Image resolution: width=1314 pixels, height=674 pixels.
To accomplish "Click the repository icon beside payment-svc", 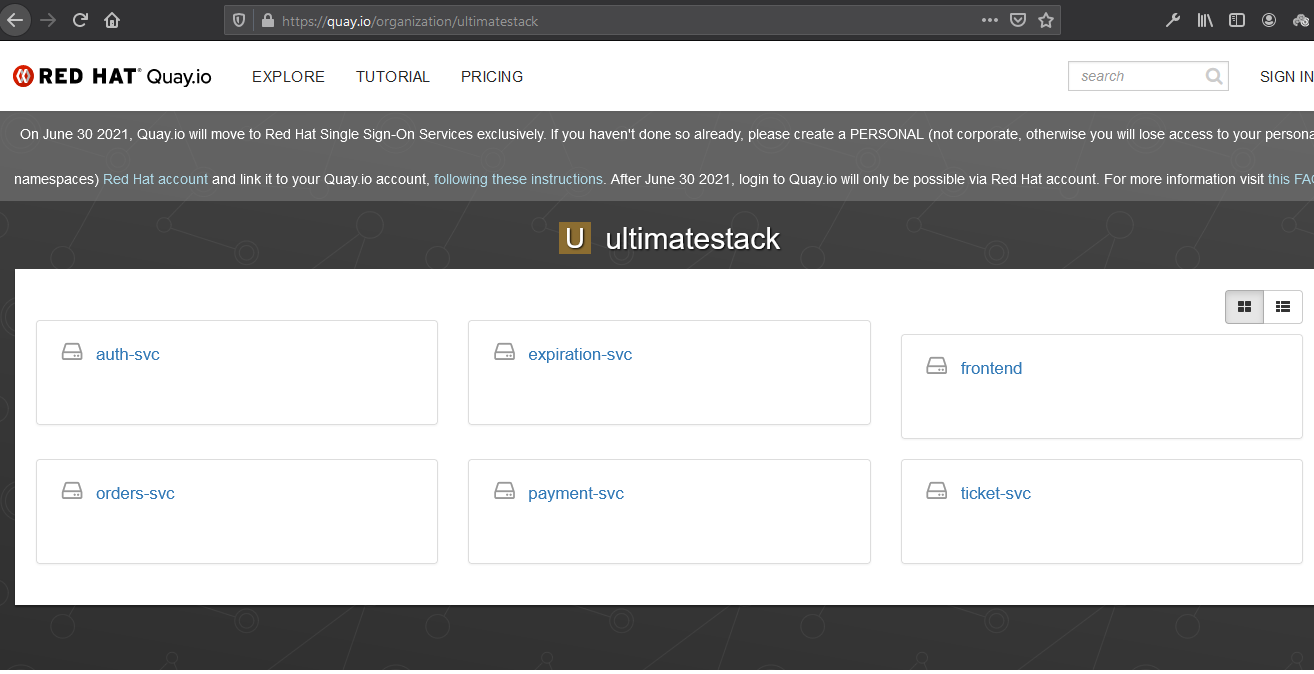I will pos(504,491).
